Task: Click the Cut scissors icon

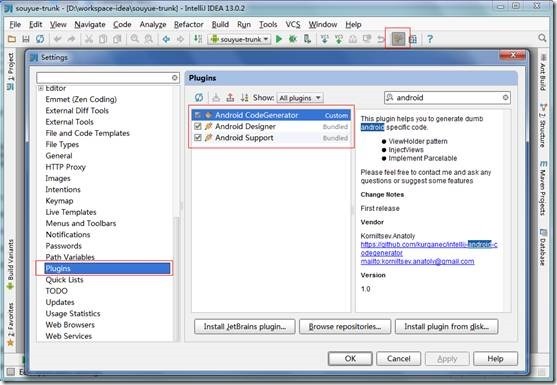Action: [x=89, y=39]
